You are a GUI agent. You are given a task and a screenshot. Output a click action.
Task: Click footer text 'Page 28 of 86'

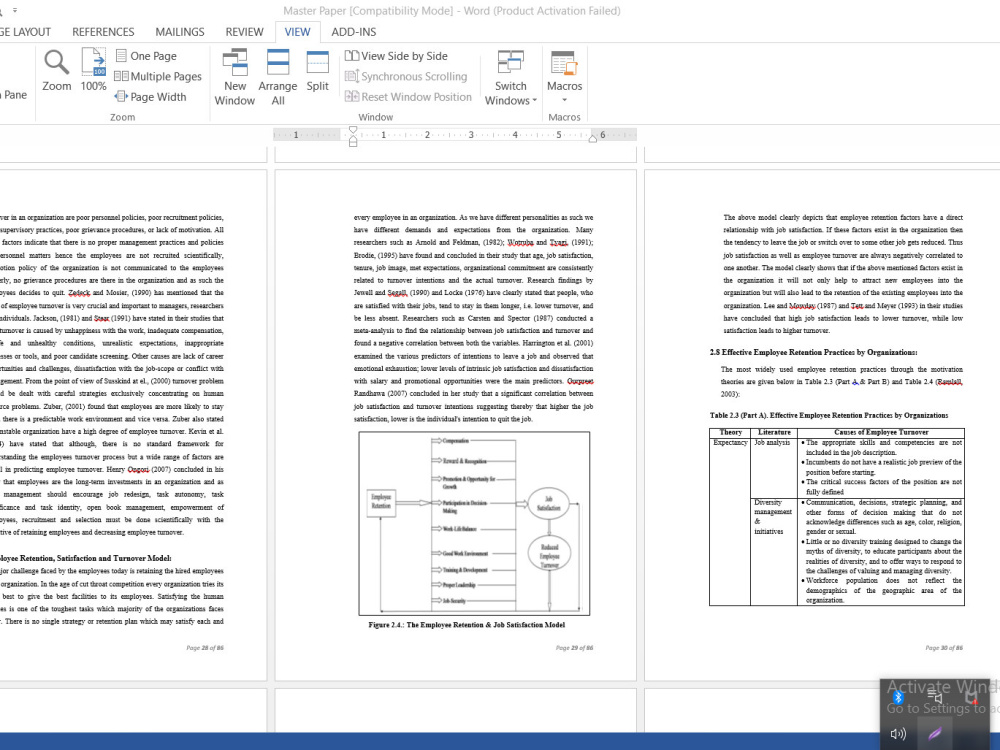click(205, 647)
